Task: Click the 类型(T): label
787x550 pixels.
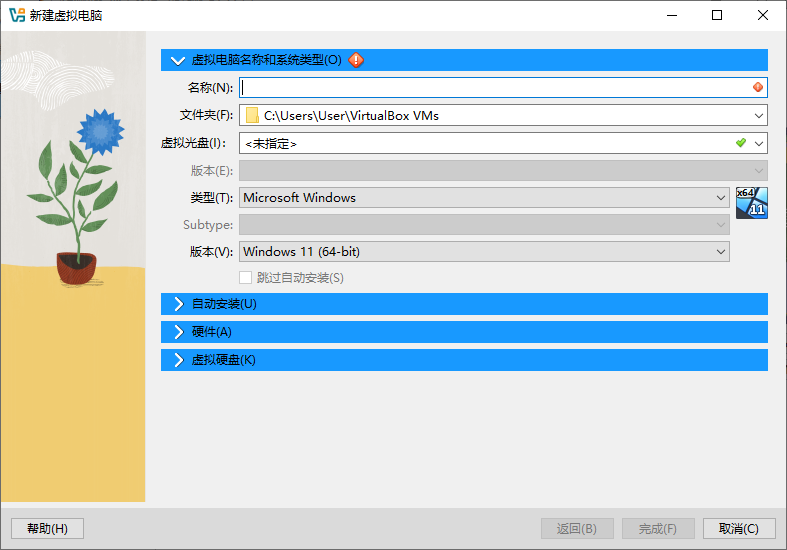Action: point(211,198)
